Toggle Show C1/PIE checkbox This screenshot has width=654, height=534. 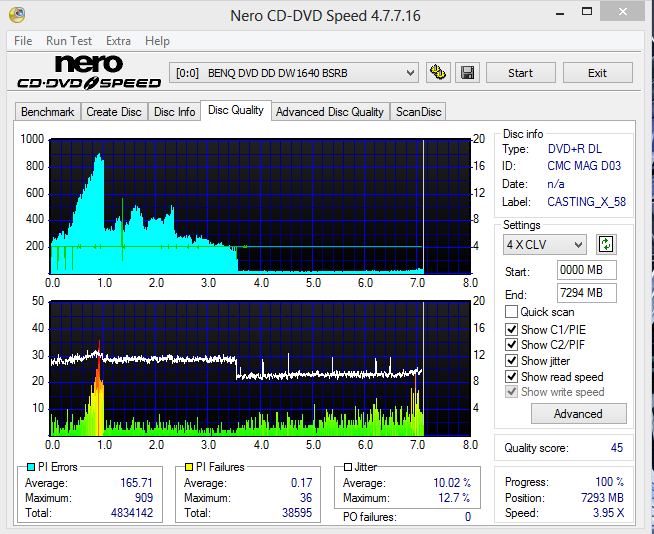[x=511, y=330]
